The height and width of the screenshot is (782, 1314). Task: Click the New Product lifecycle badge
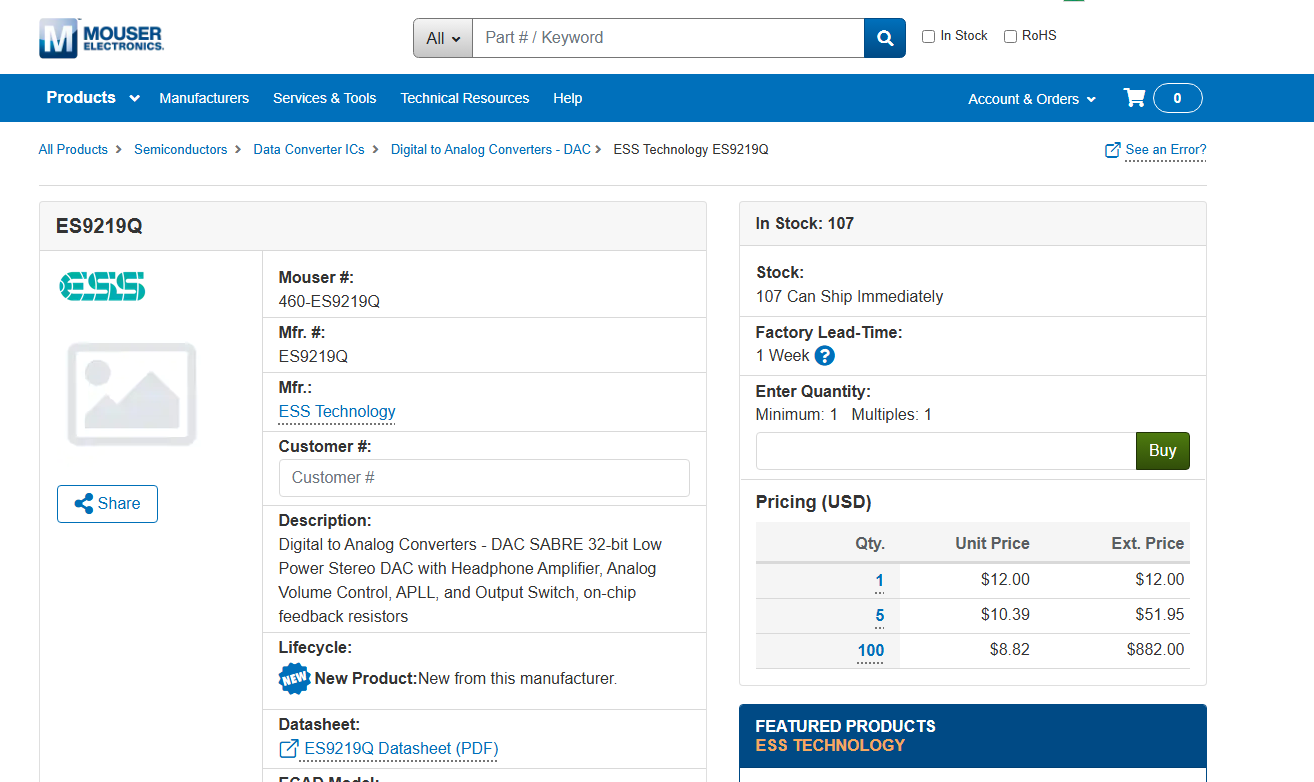(x=294, y=678)
